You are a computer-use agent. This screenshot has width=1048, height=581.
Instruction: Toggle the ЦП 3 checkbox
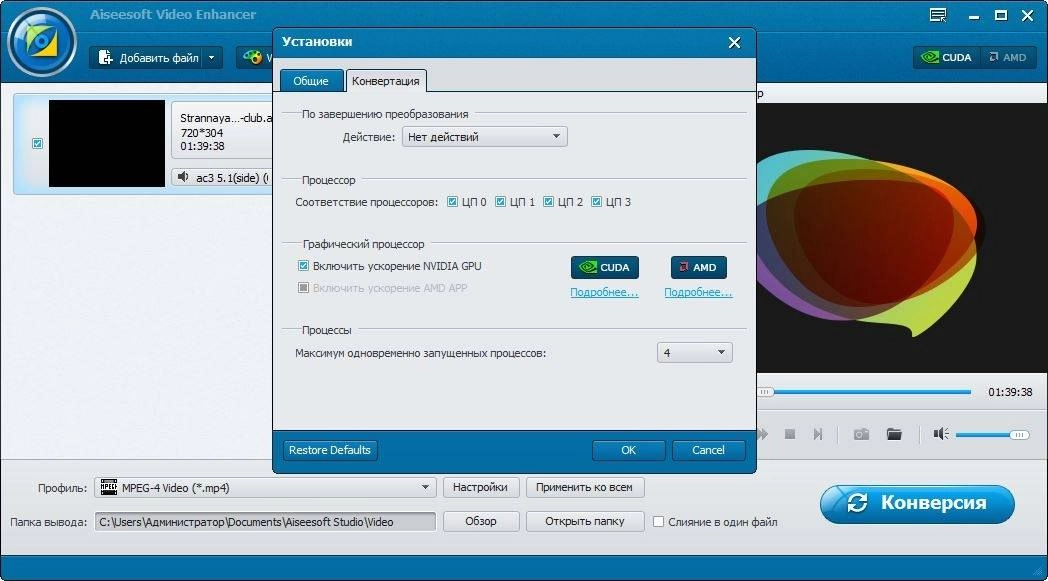click(597, 201)
